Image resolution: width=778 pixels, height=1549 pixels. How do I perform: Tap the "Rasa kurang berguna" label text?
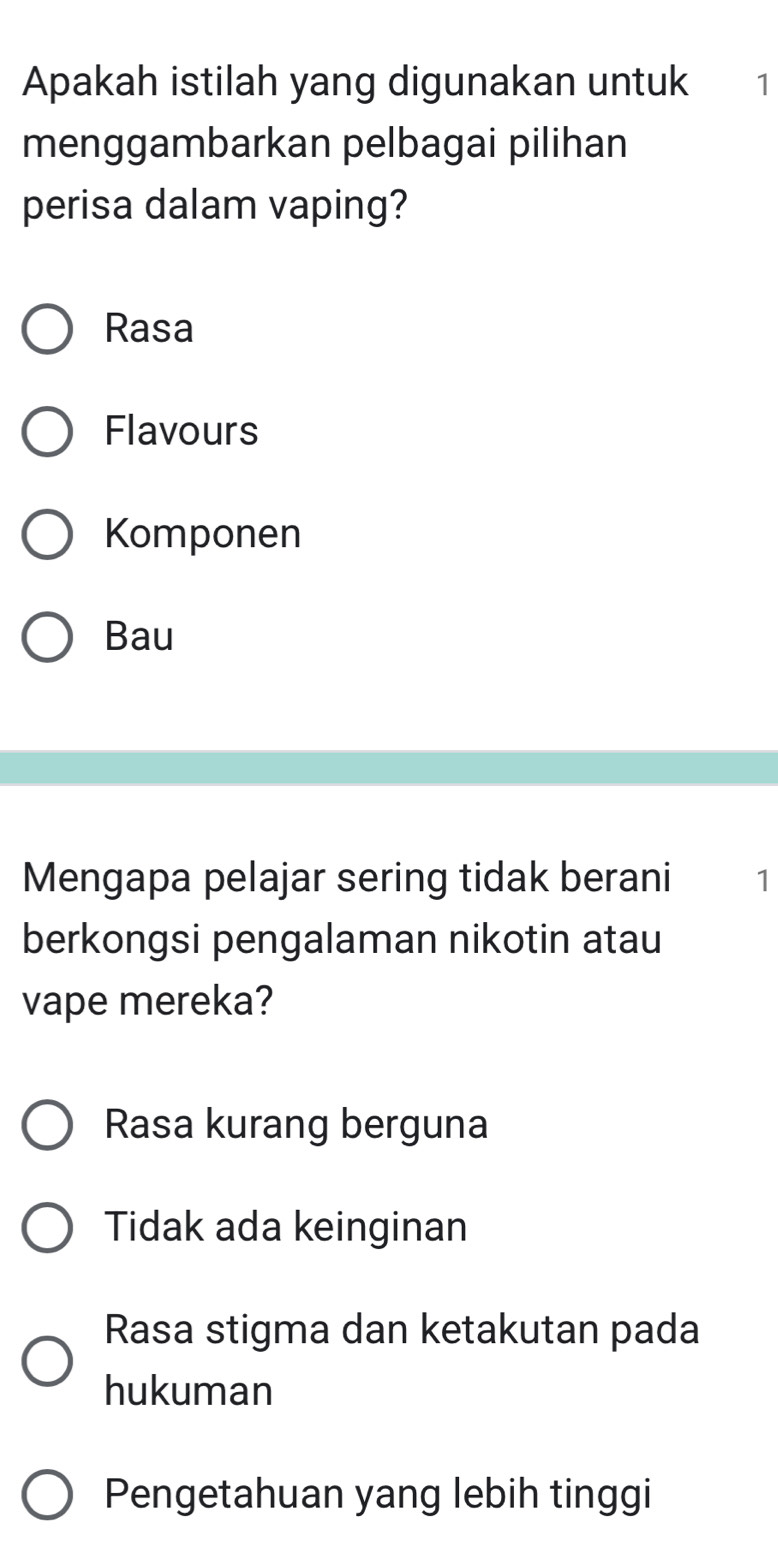tap(296, 1125)
